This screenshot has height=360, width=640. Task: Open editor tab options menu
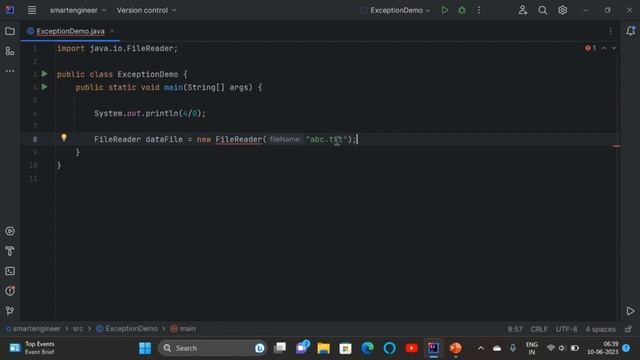click(610, 31)
